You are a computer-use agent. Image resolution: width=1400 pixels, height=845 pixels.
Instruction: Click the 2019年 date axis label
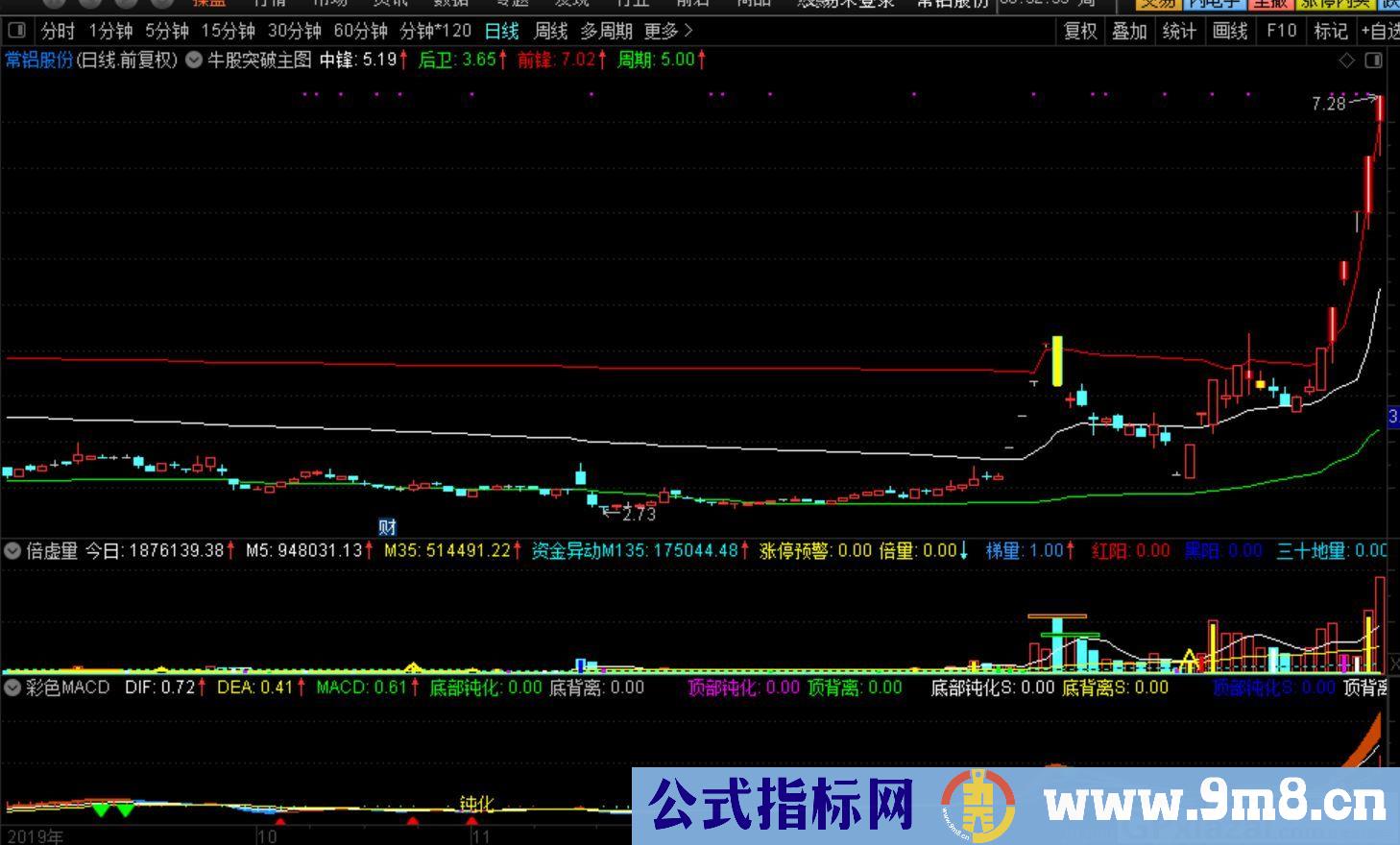pyautogui.click(x=34, y=836)
